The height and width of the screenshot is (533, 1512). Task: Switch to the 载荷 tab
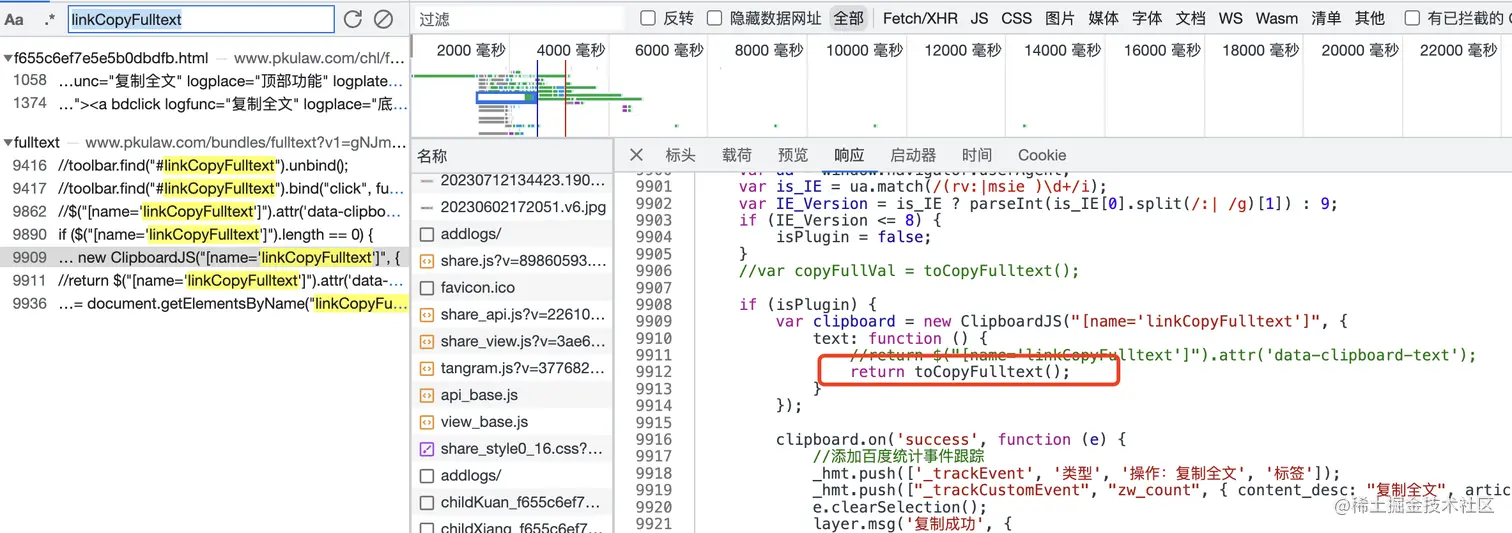pos(737,155)
